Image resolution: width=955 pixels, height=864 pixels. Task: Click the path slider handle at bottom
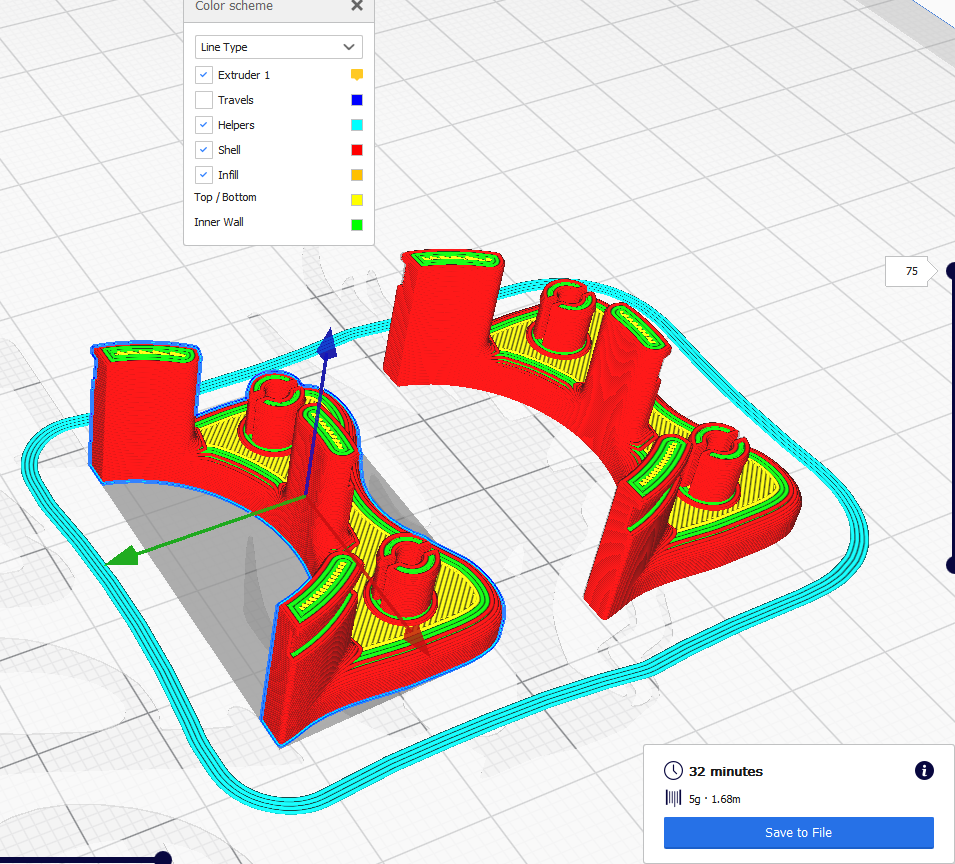[163, 859]
